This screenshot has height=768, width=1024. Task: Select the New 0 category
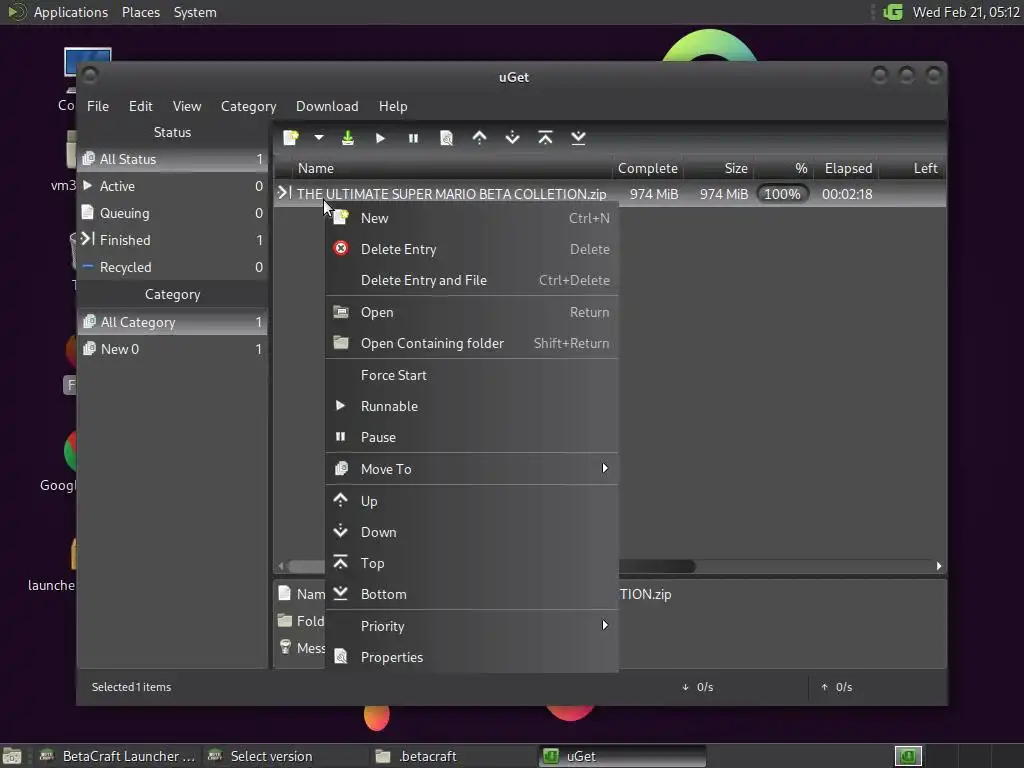172,349
